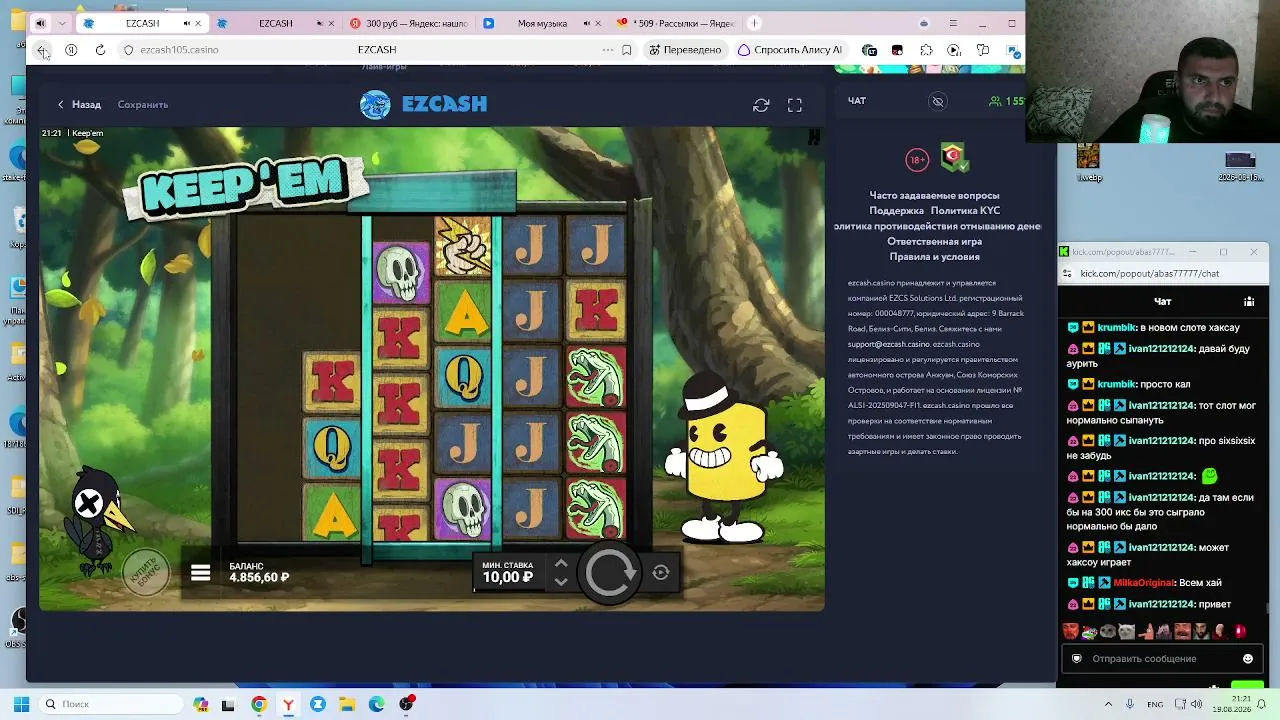Expand the tab list dropdown arrow
1280x720 pixels.
62,23
